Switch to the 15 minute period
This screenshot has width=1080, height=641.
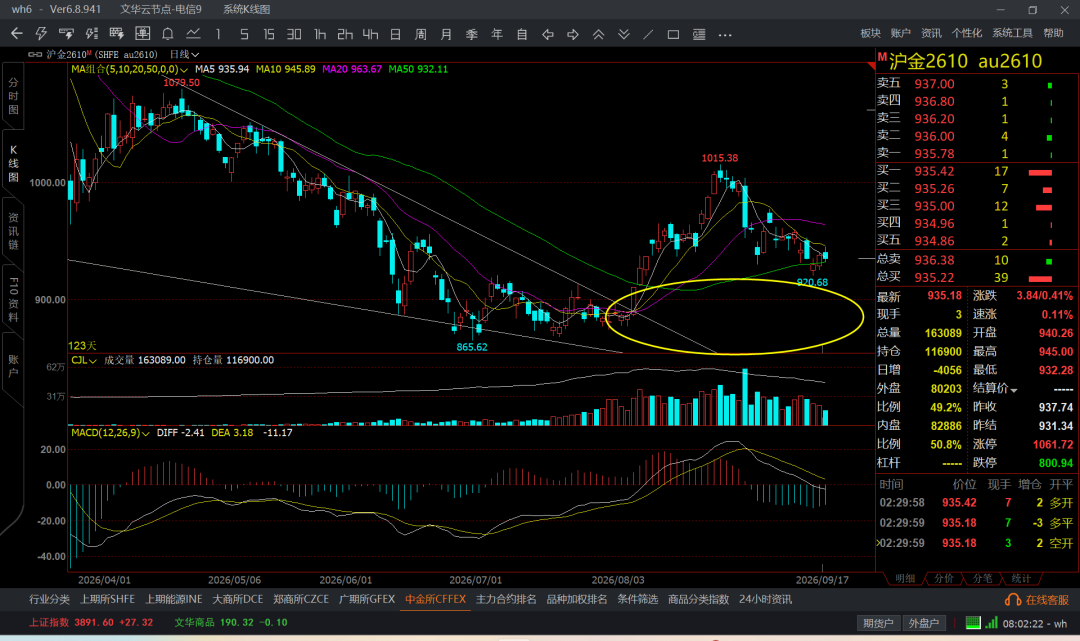tap(269, 34)
